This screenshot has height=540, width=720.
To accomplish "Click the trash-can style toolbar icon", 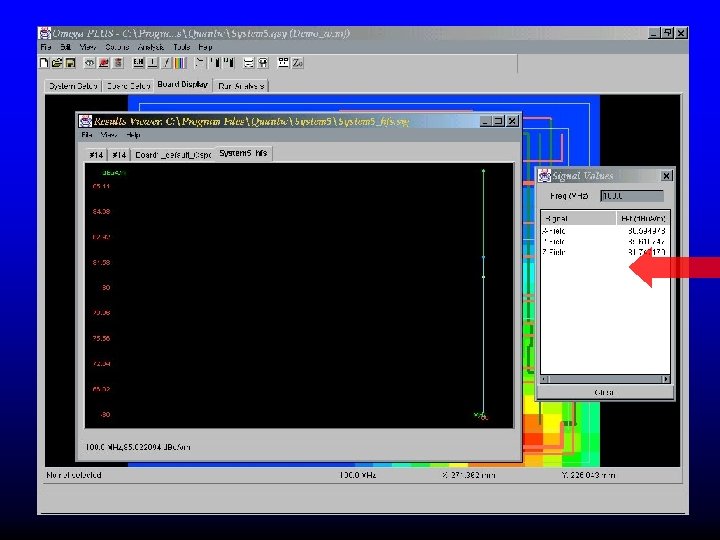I will (118, 63).
